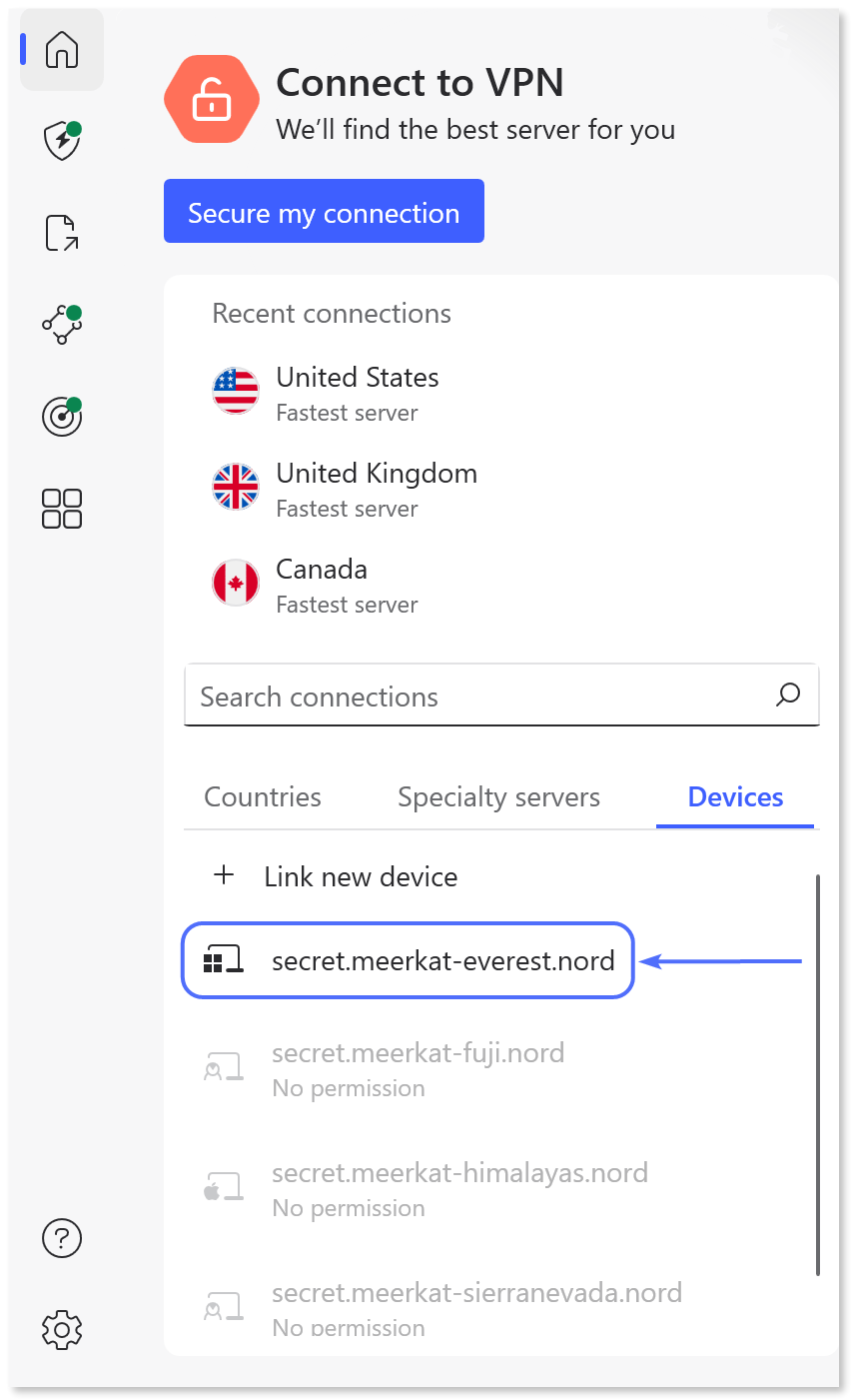
Task: Select the United Kingdom recent connection
Action: (x=377, y=487)
